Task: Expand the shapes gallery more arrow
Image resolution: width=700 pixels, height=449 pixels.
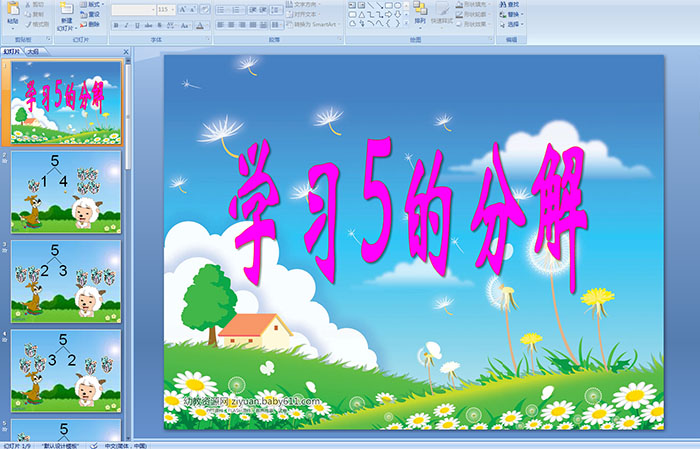Action: 406,23
